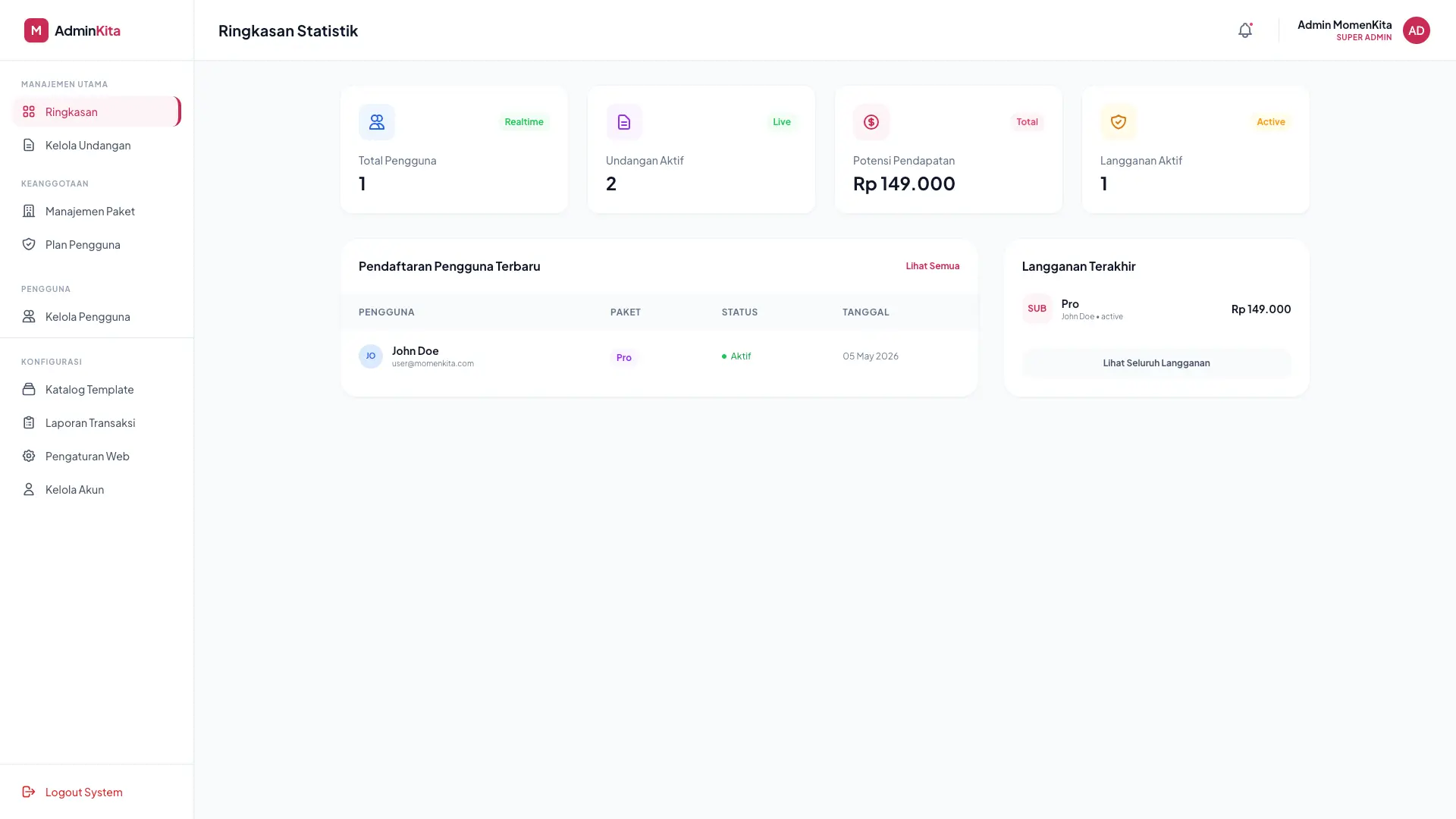
Task: Open Kelola Pengguna menu item
Action: 96,316
